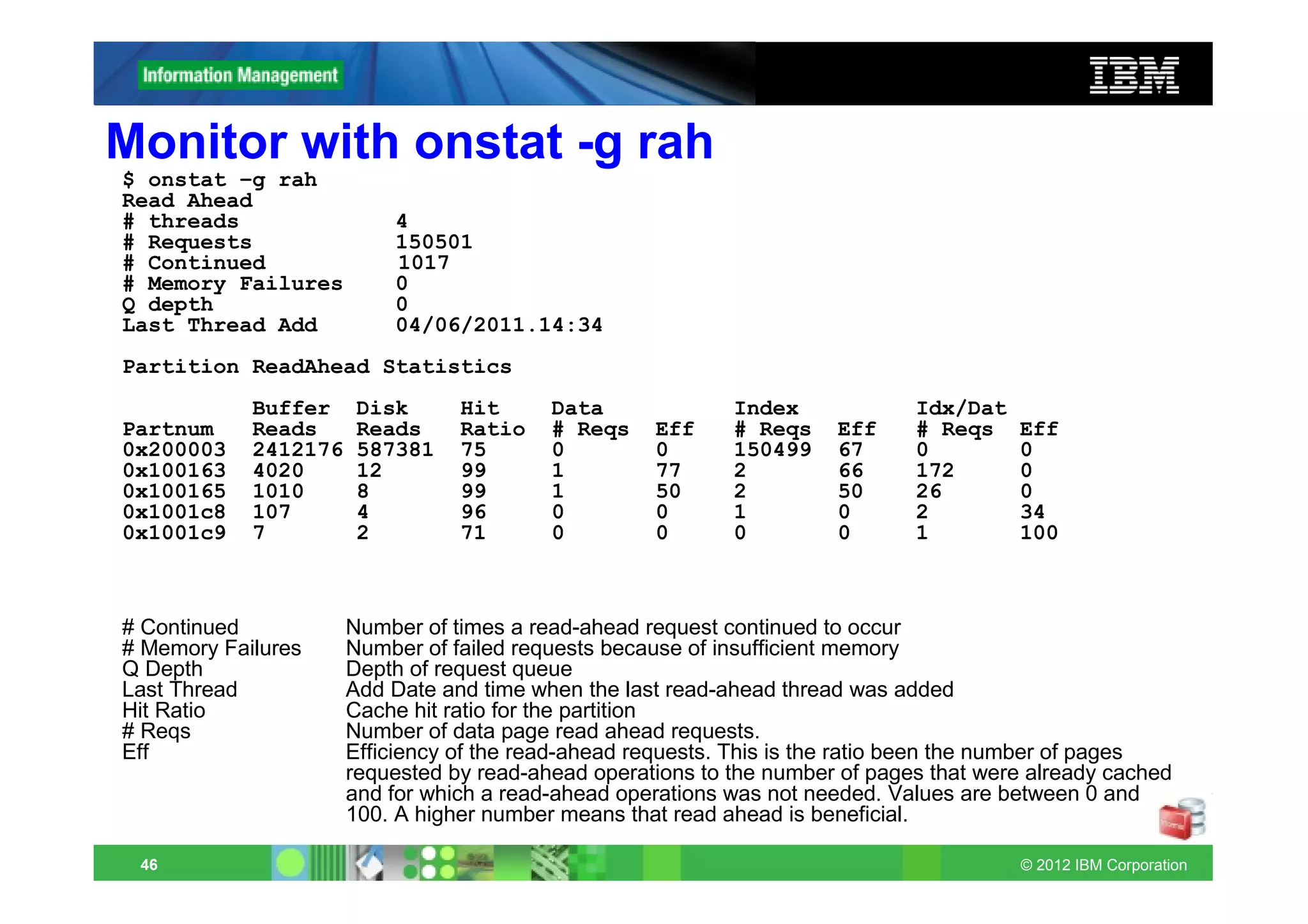Click the 'Partnum' column header
The width and height of the screenshot is (1308, 924).
(x=168, y=429)
